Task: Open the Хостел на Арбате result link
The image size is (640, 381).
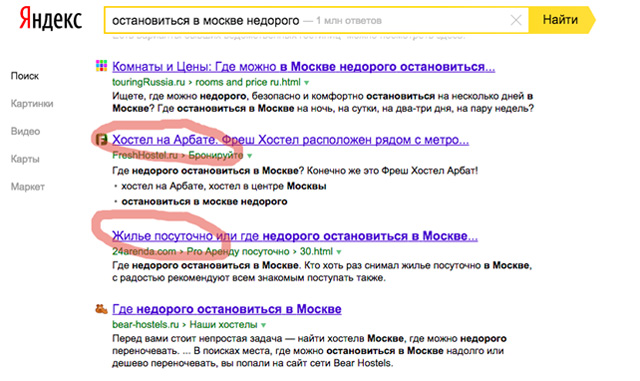Action: (291, 140)
